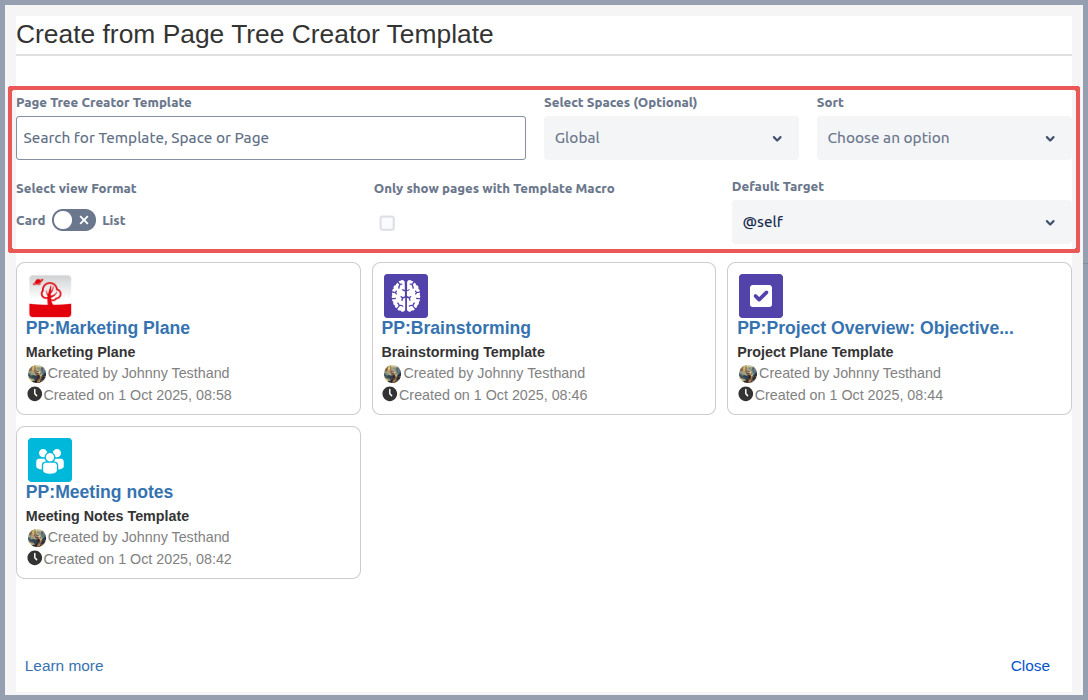Open the Select Spaces dropdown showing Global

(670, 138)
